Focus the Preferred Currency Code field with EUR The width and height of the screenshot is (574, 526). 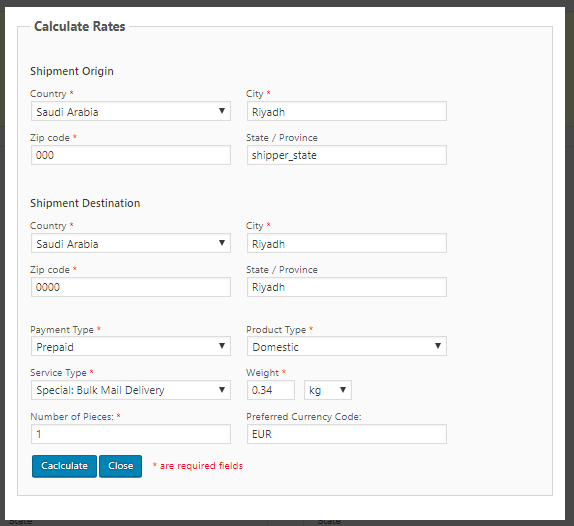coord(347,434)
